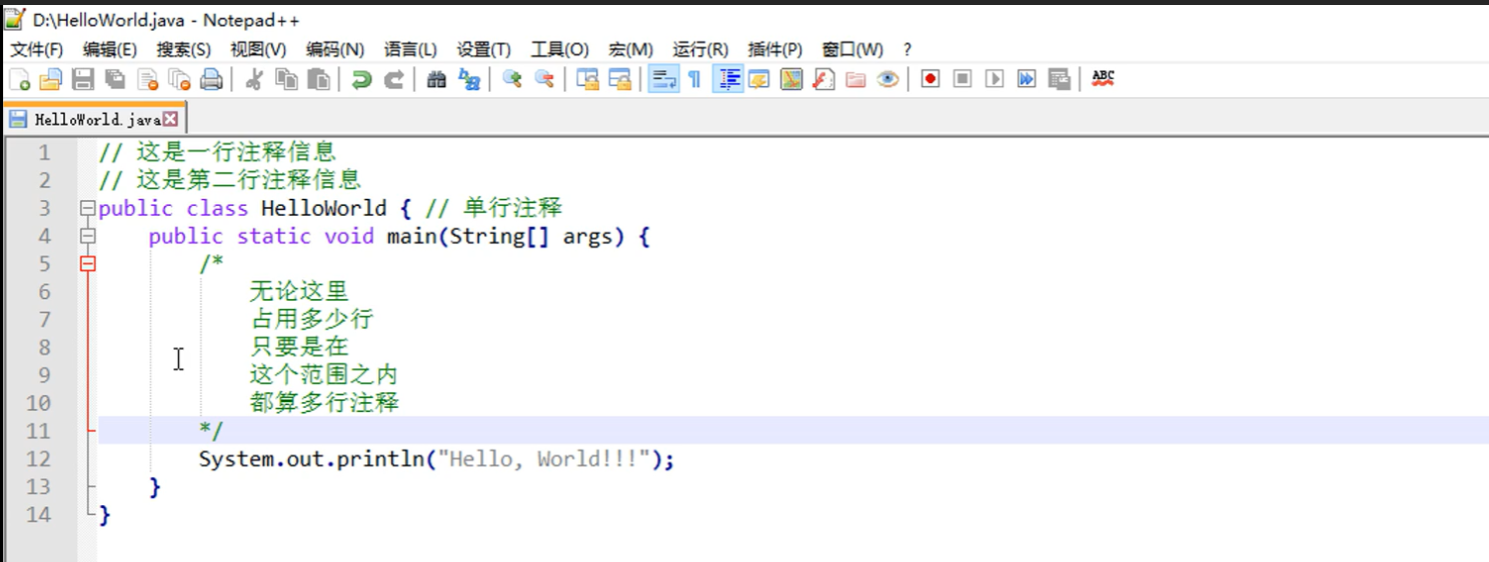1489x562 pixels.
Task: Run macro multiple times icon
Action: [x=1027, y=79]
